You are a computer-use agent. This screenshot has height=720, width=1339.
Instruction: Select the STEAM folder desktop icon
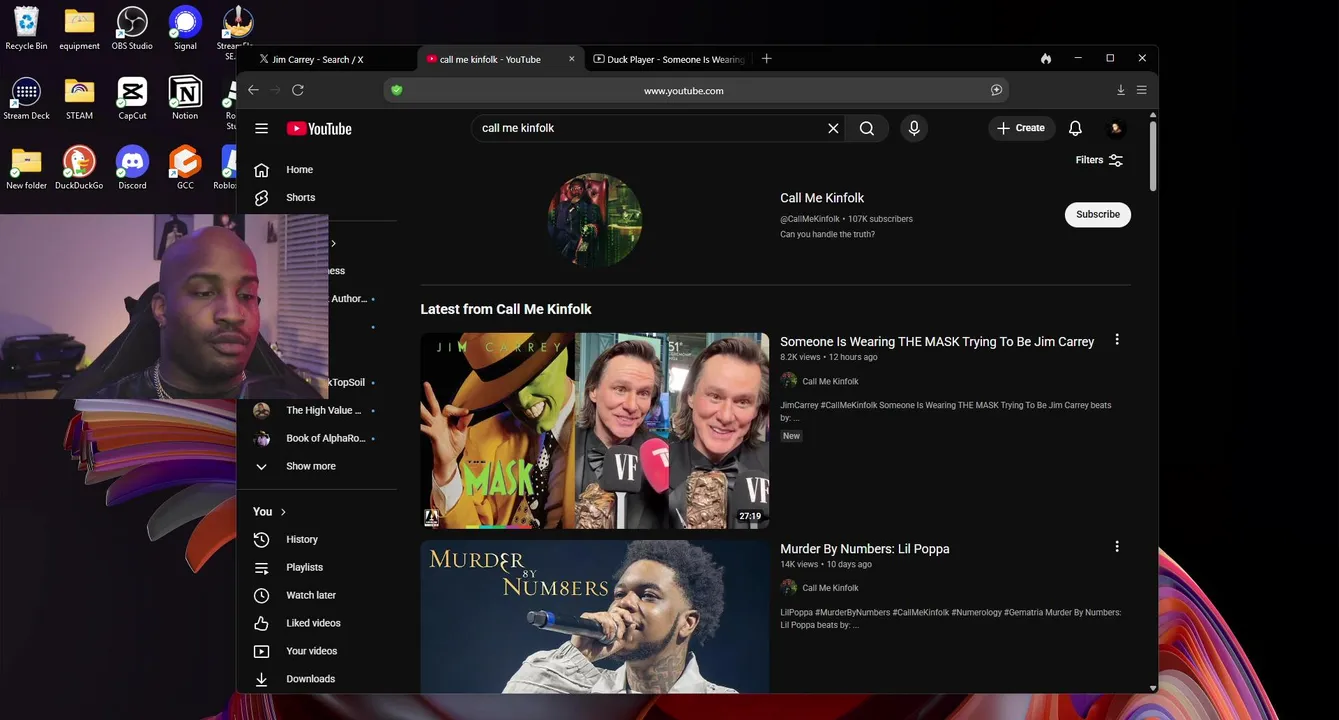[79, 98]
